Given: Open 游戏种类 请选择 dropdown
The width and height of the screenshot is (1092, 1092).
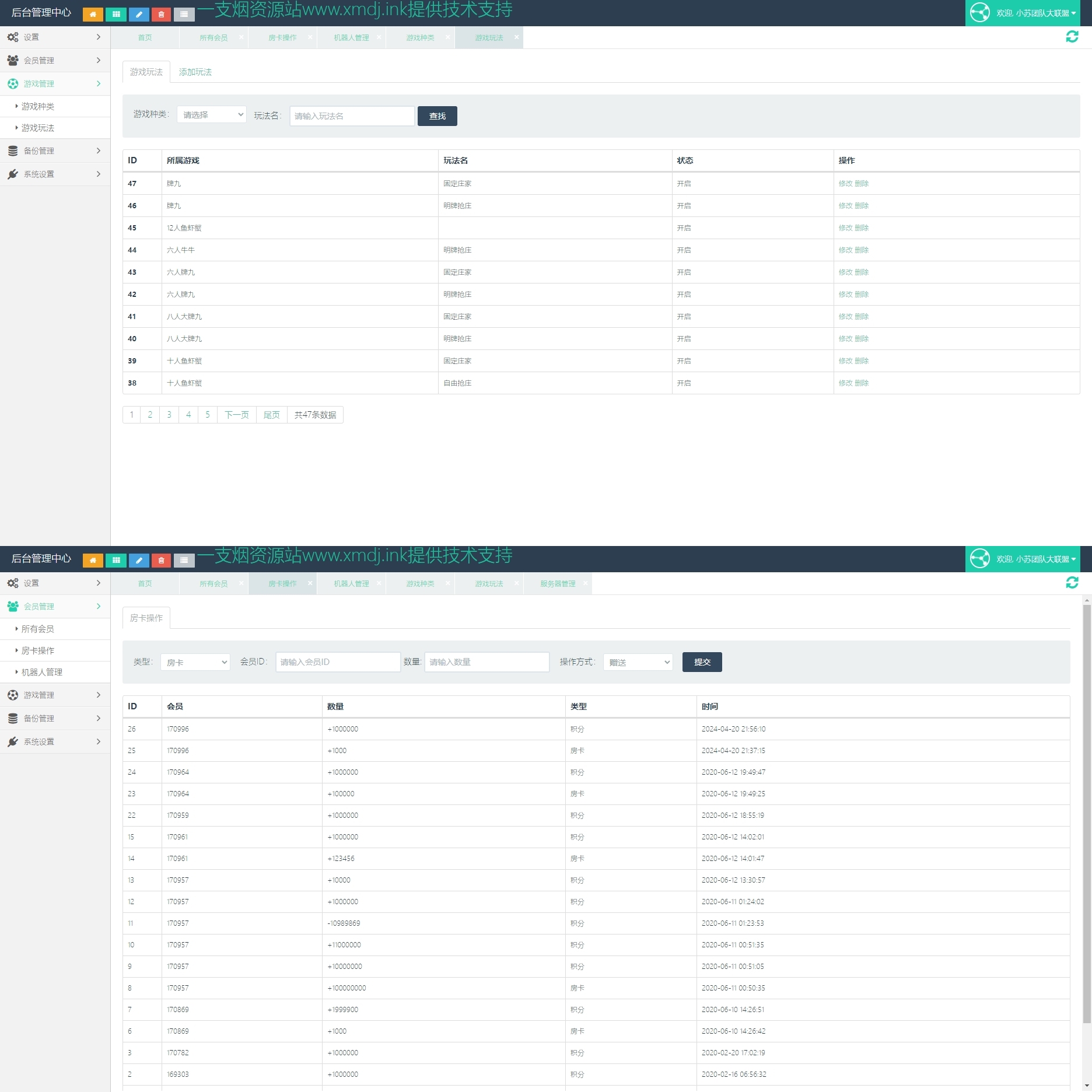Looking at the screenshot, I should click(x=212, y=115).
